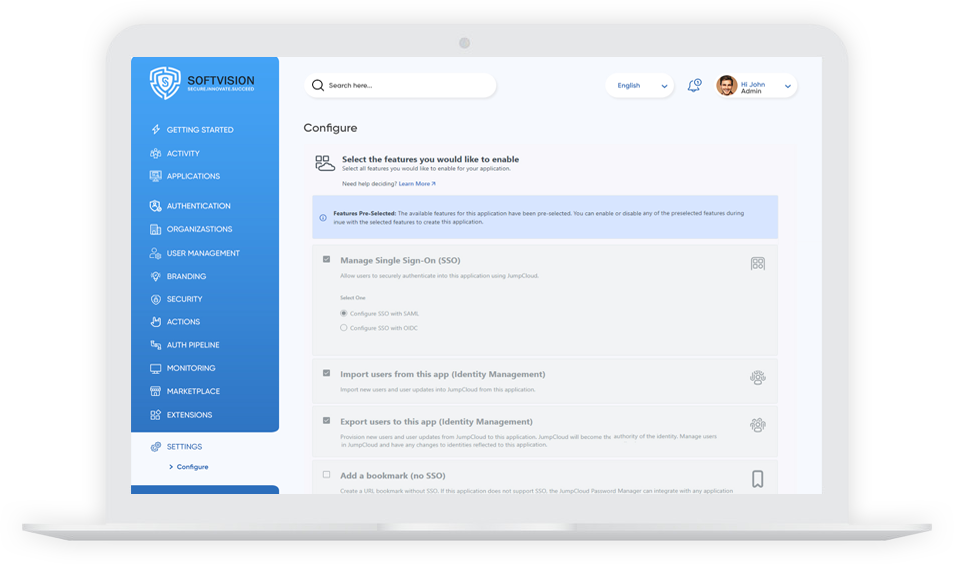
Task: Click the Activity sidebar icon
Action: (156, 153)
